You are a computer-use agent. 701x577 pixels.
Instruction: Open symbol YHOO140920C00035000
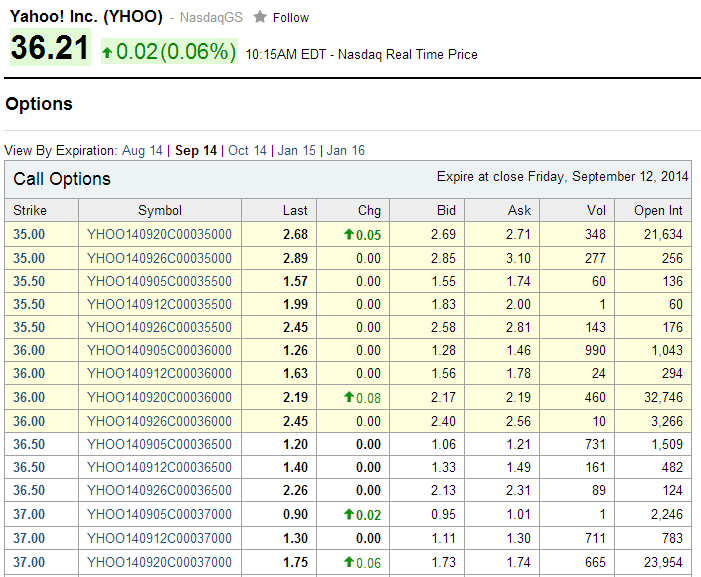(x=160, y=234)
